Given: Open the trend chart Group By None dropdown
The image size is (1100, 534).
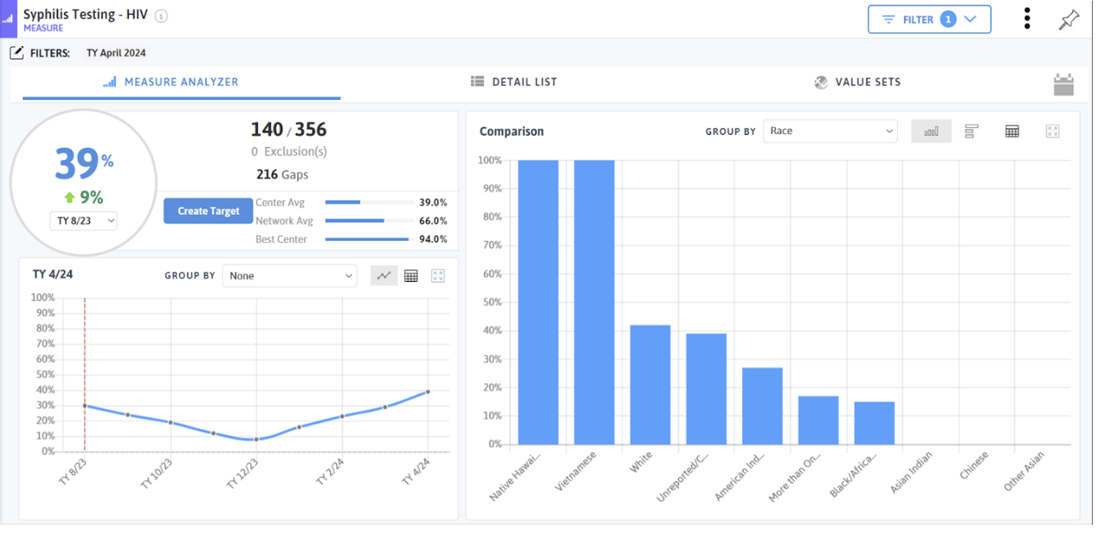Looking at the screenshot, I should click(289, 276).
